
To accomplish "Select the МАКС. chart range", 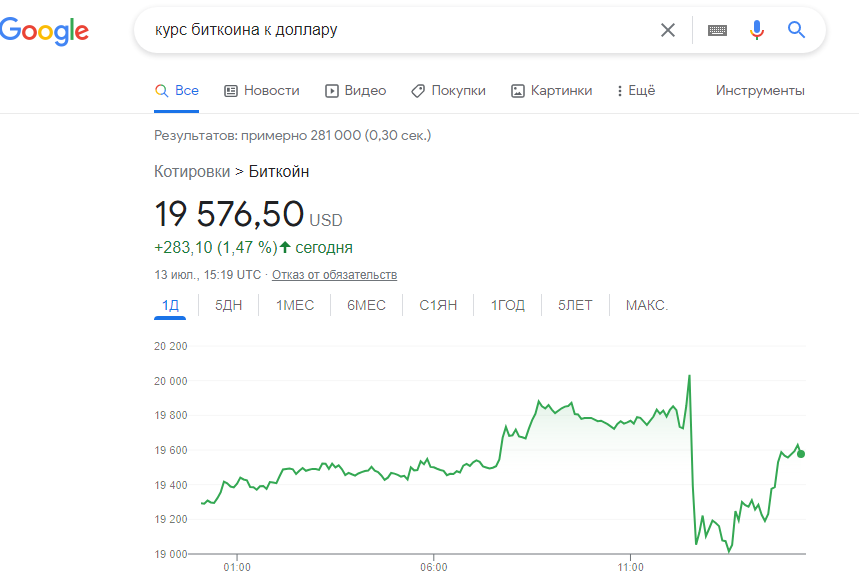I will pos(646,305).
